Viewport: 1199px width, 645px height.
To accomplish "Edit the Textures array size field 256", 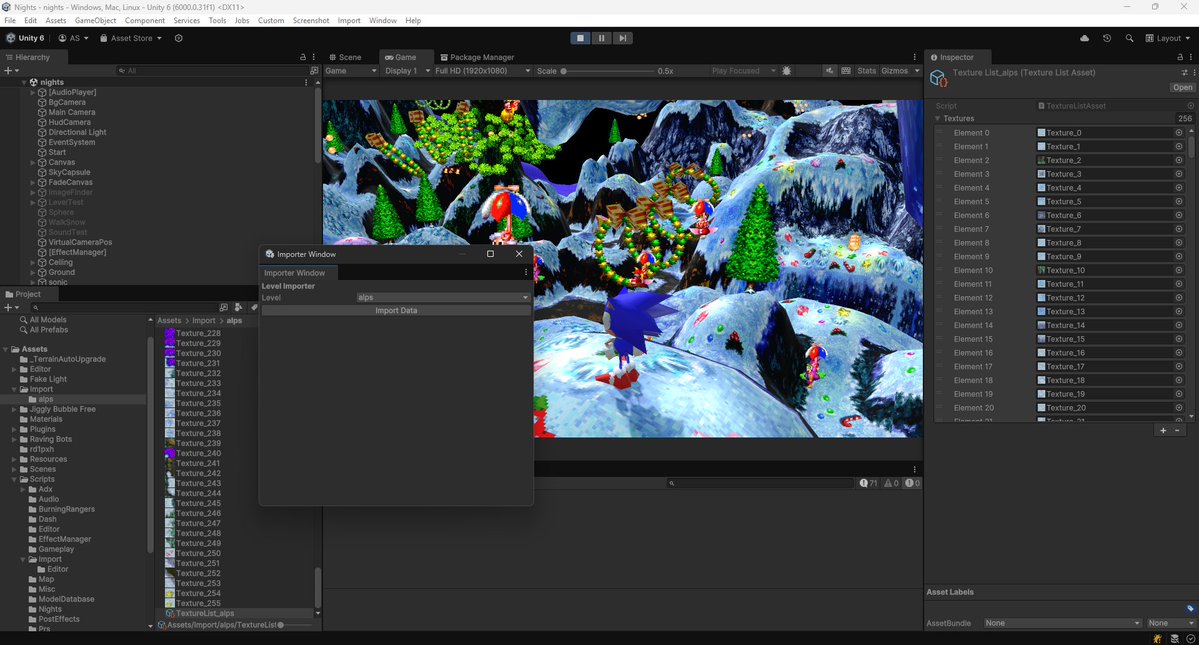I will [x=1184, y=118].
